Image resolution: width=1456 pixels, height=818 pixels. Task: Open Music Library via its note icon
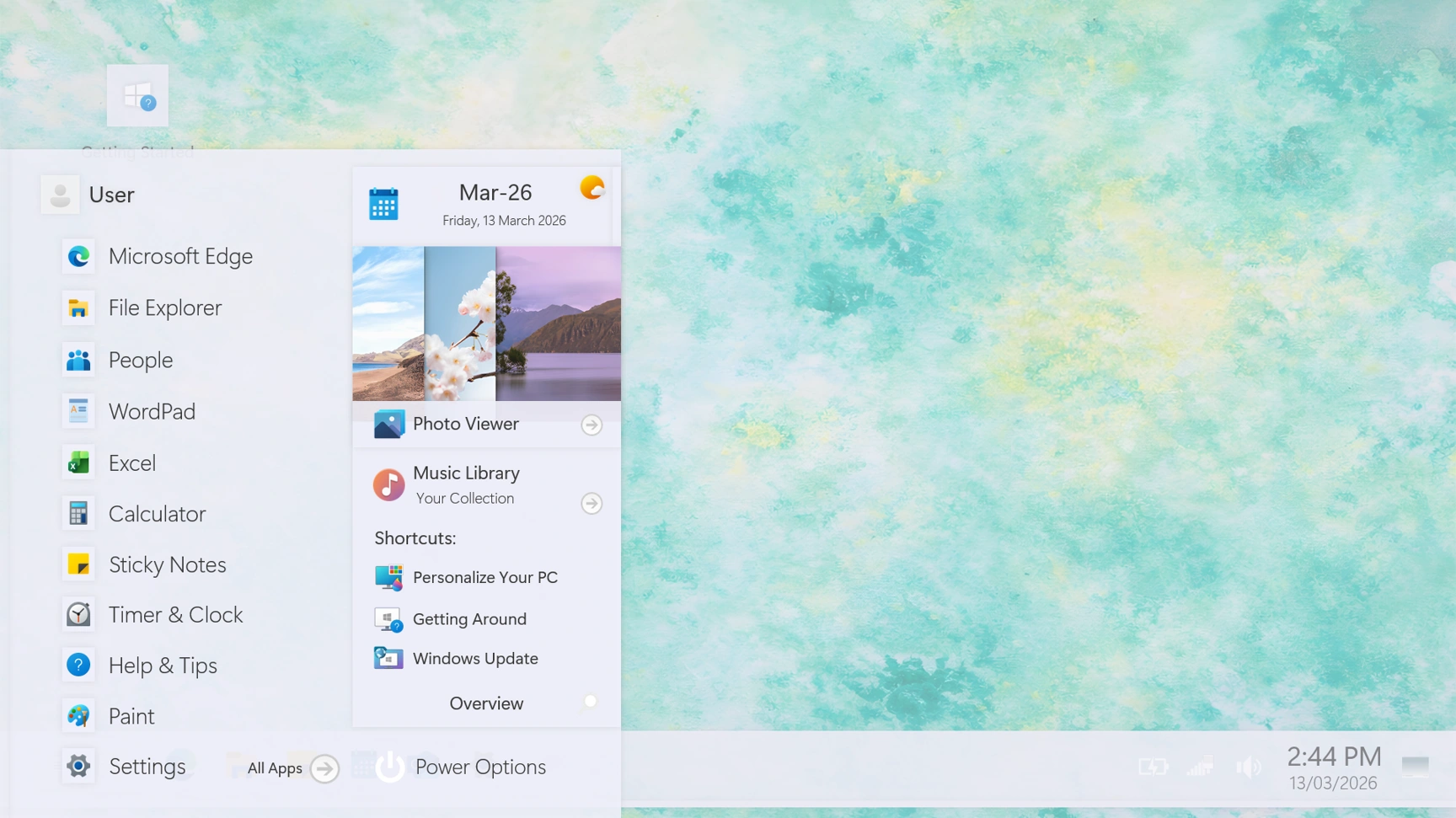click(388, 485)
